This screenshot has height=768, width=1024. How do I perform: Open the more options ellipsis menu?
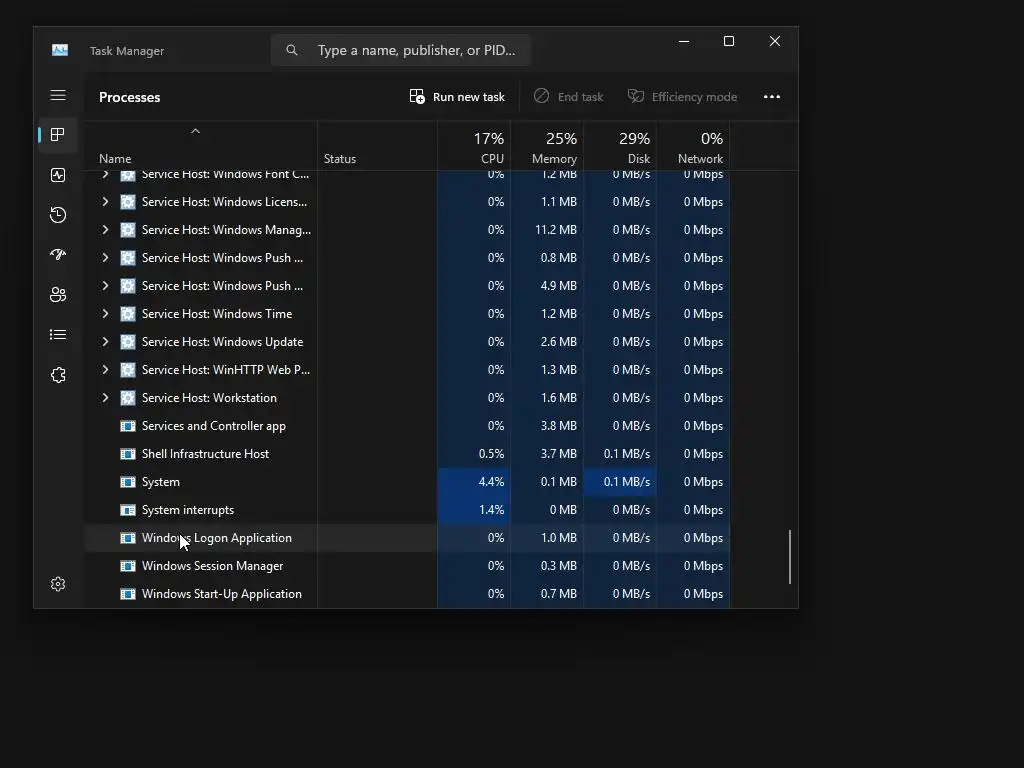(771, 97)
